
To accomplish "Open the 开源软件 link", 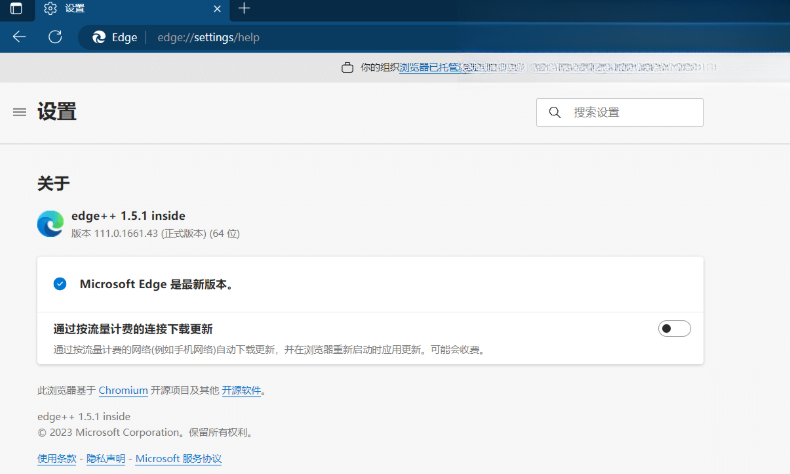I will tap(241, 390).
